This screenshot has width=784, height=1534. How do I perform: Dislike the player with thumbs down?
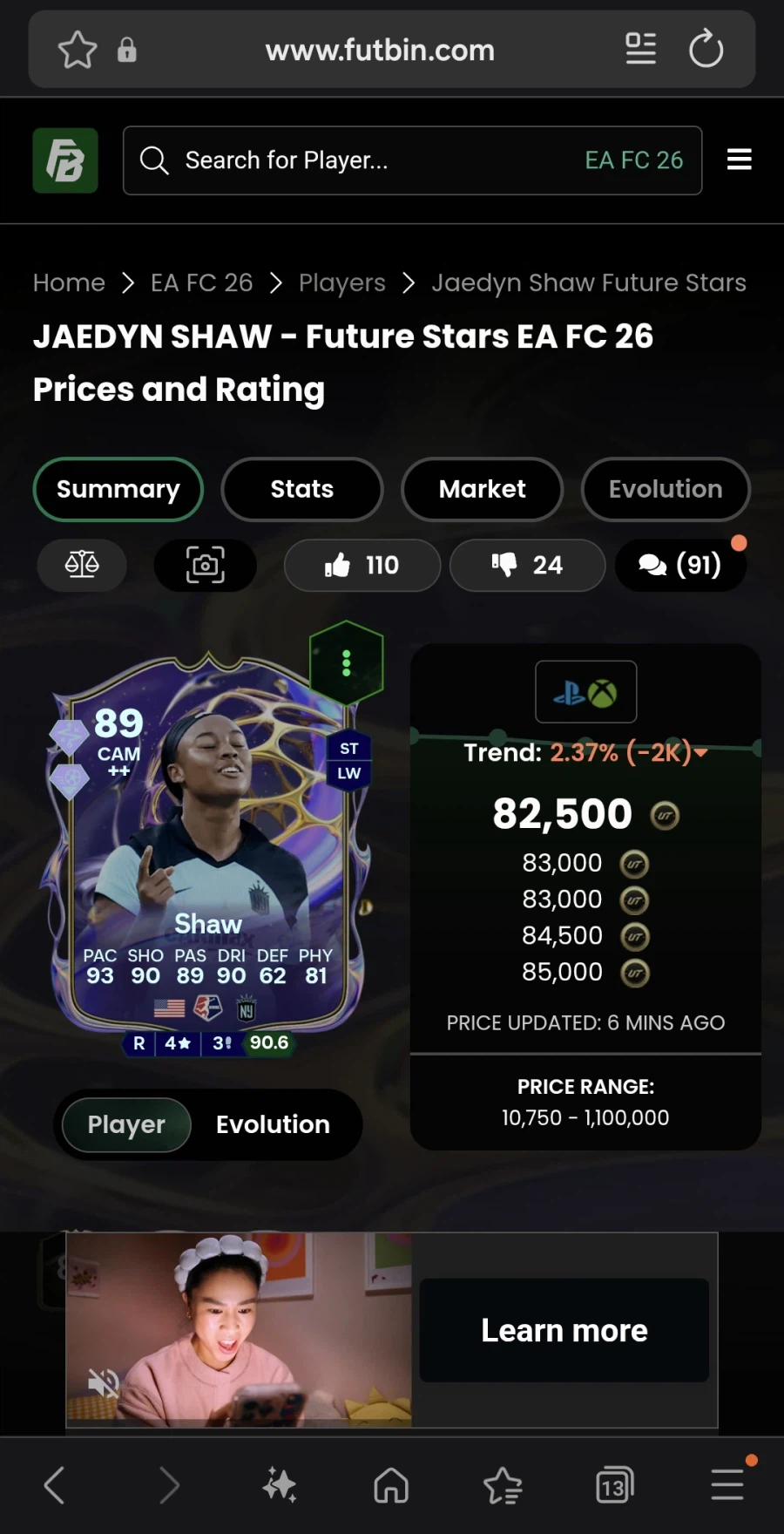[527, 565]
